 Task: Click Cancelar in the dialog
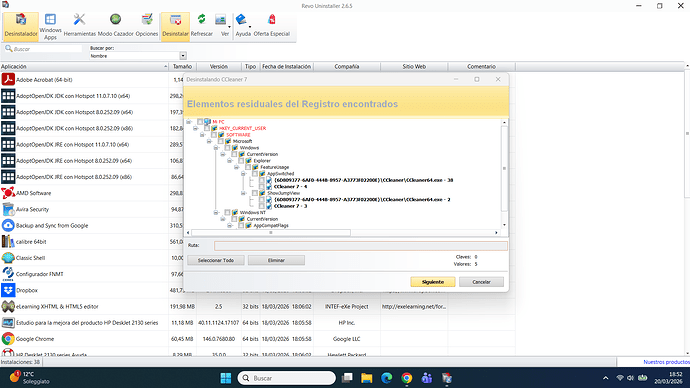(x=481, y=282)
